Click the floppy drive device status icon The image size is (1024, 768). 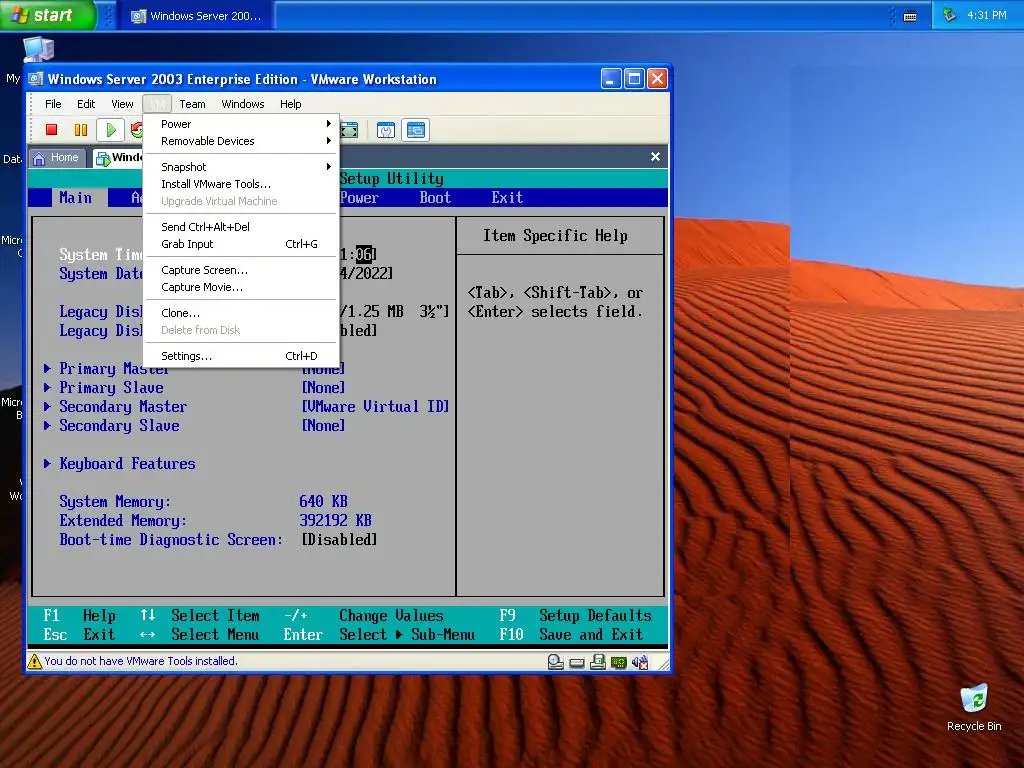click(x=598, y=662)
